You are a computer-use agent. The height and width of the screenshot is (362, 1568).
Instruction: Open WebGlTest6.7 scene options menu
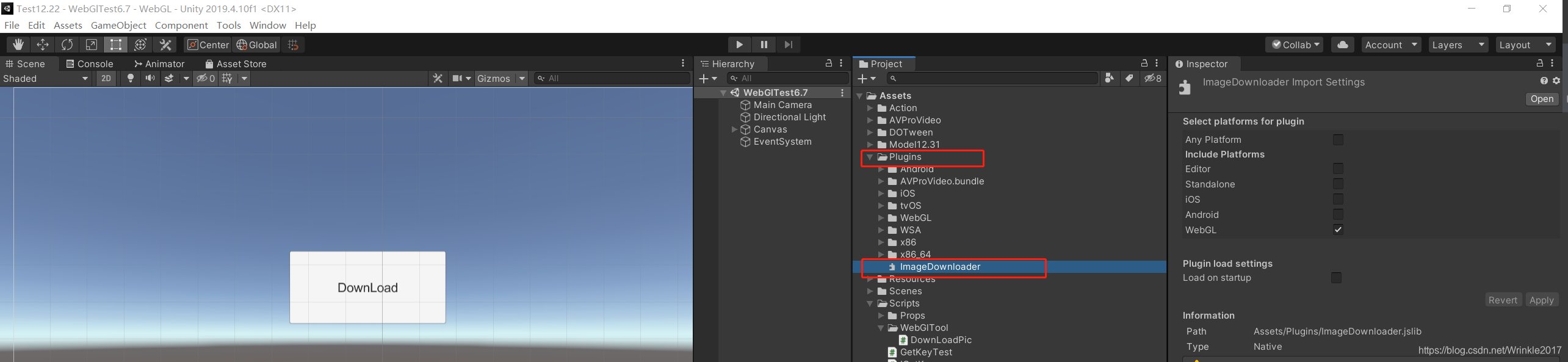click(842, 93)
